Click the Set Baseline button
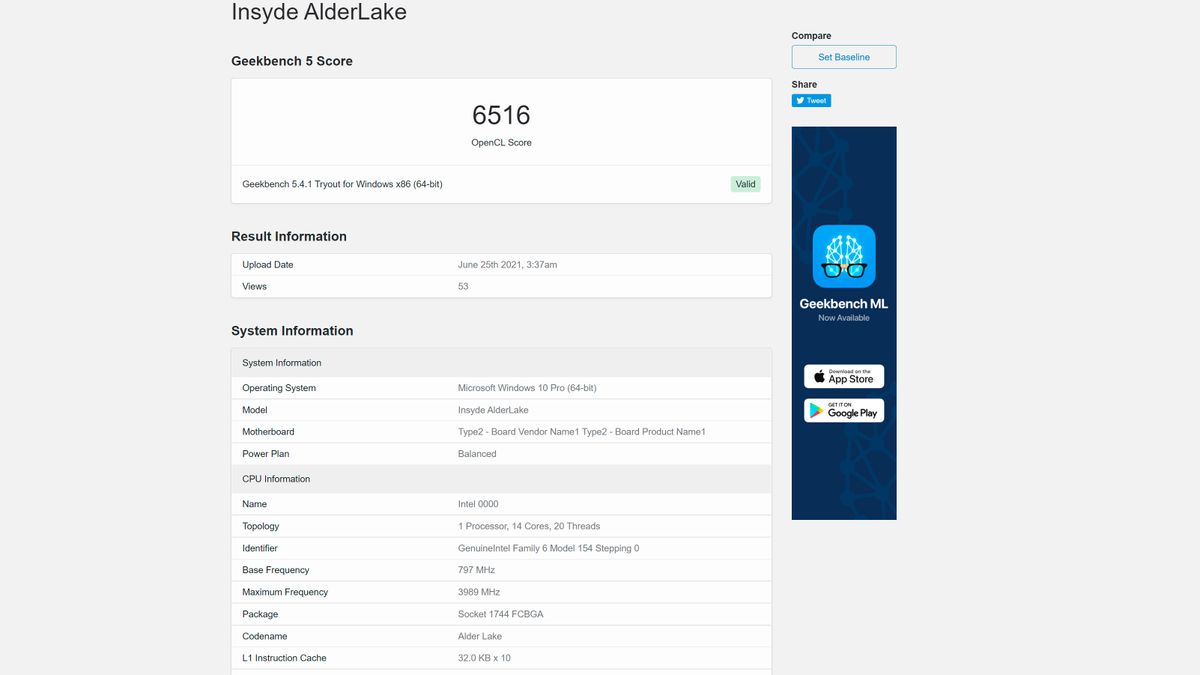 pyautogui.click(x=844, y=57)
